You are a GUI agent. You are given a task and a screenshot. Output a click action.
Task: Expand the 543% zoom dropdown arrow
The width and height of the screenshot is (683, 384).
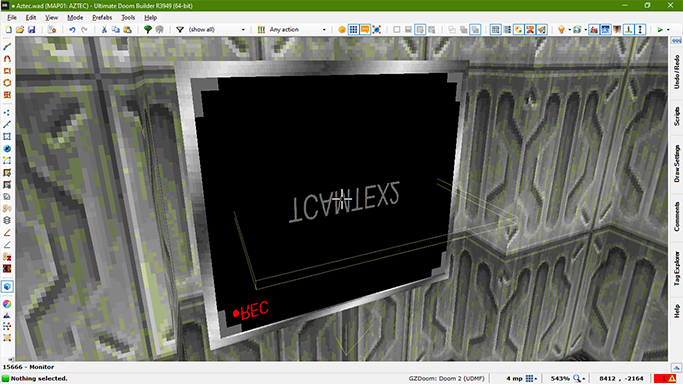tap(584, 379)
